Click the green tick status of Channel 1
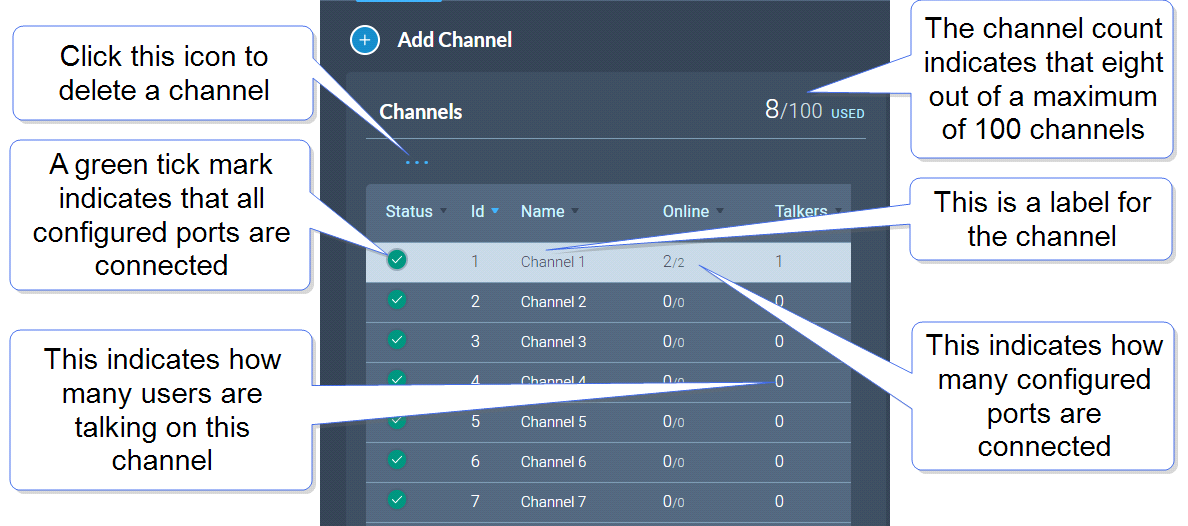 (397, 260)
